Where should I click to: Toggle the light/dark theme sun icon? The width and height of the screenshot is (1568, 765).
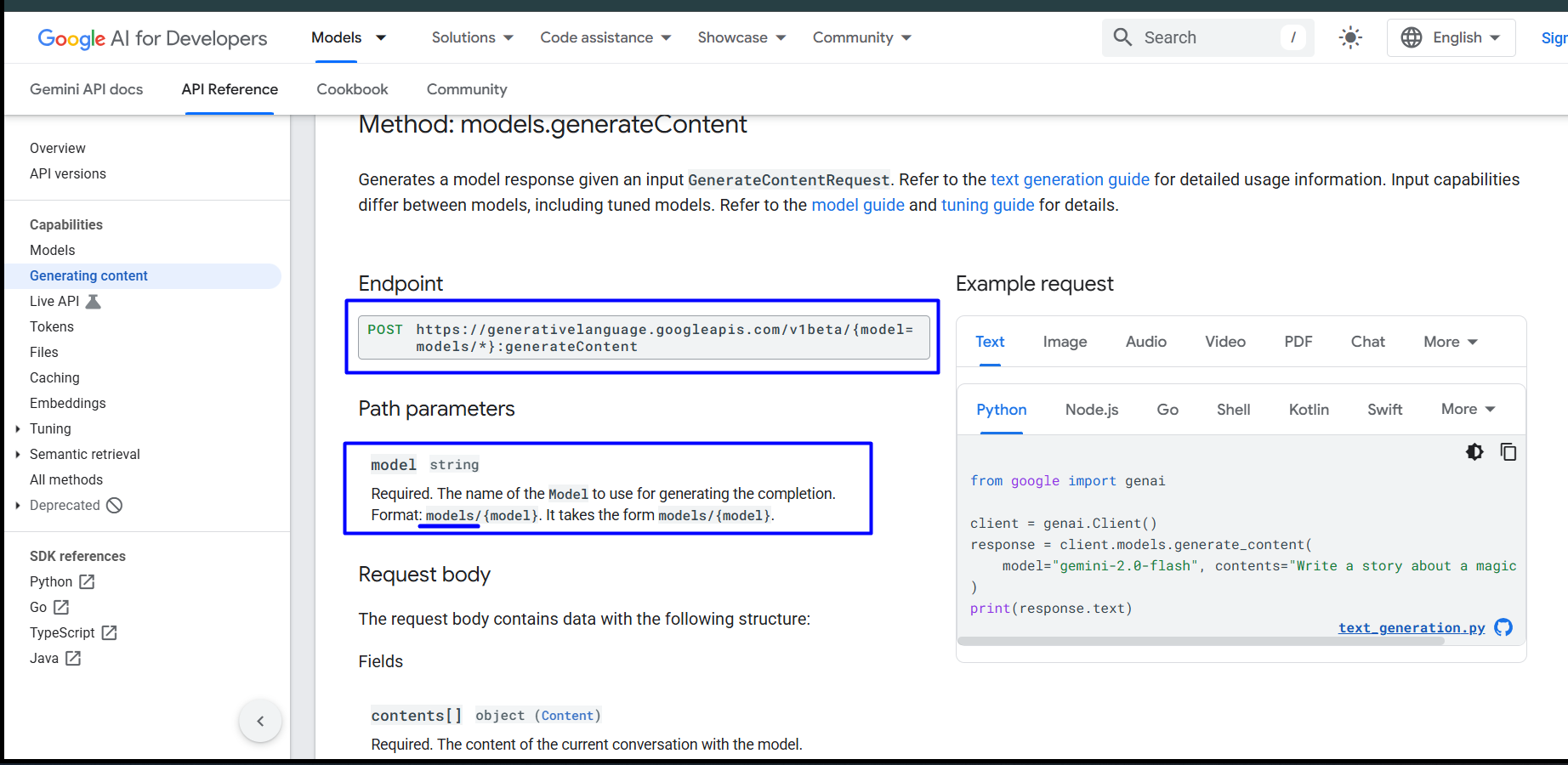[x=1350, y=37]
